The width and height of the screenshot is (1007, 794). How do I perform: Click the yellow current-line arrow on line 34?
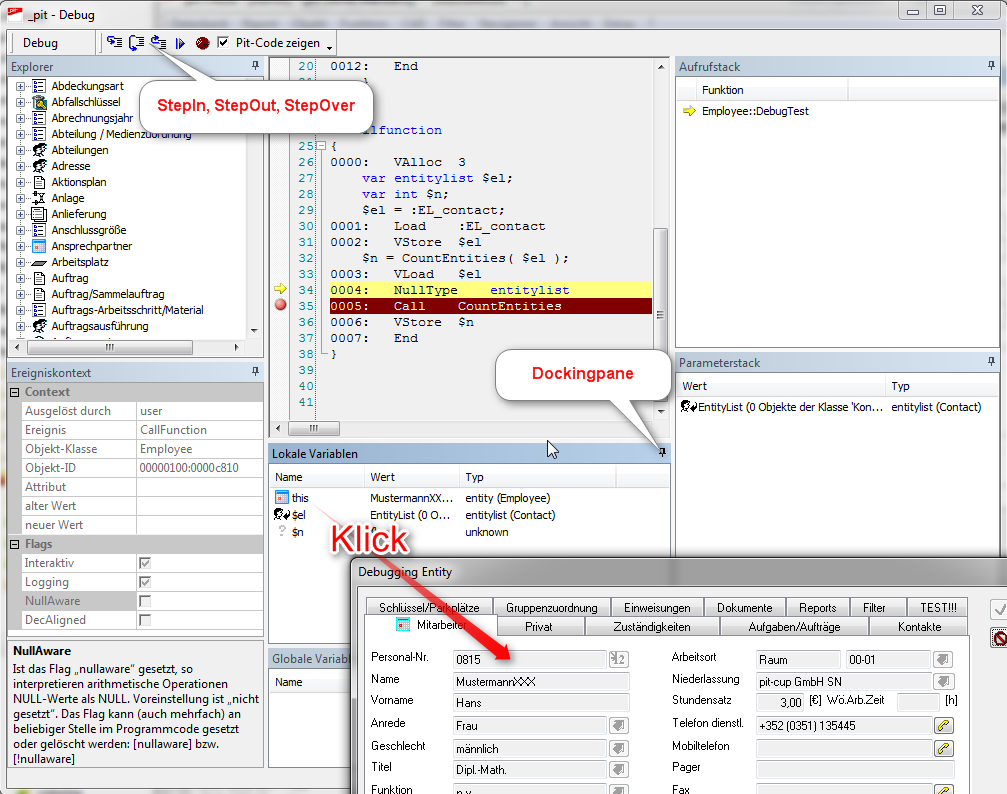280,289
